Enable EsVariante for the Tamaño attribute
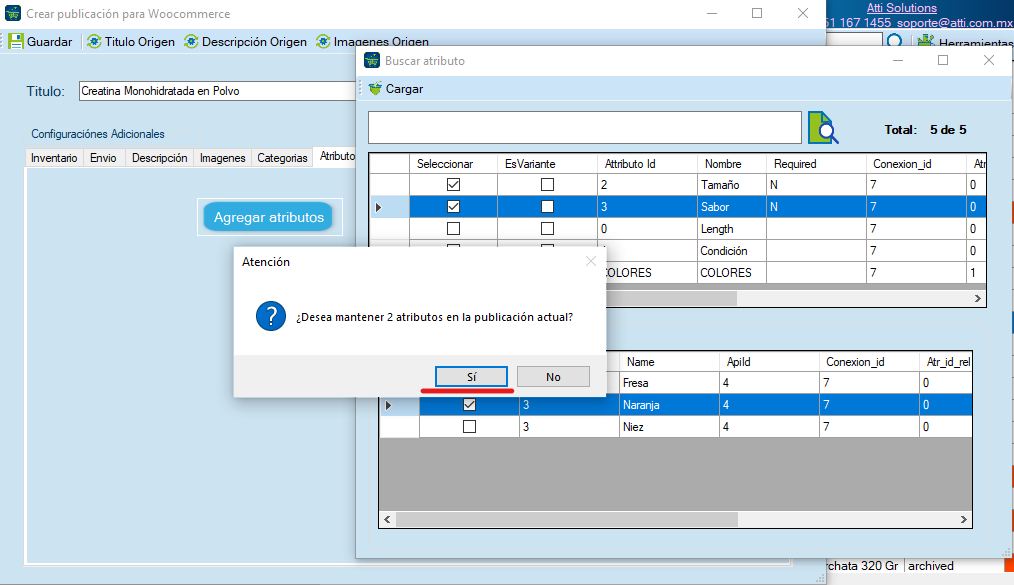This screenshot has height=585, width=1014. point(547,185)
